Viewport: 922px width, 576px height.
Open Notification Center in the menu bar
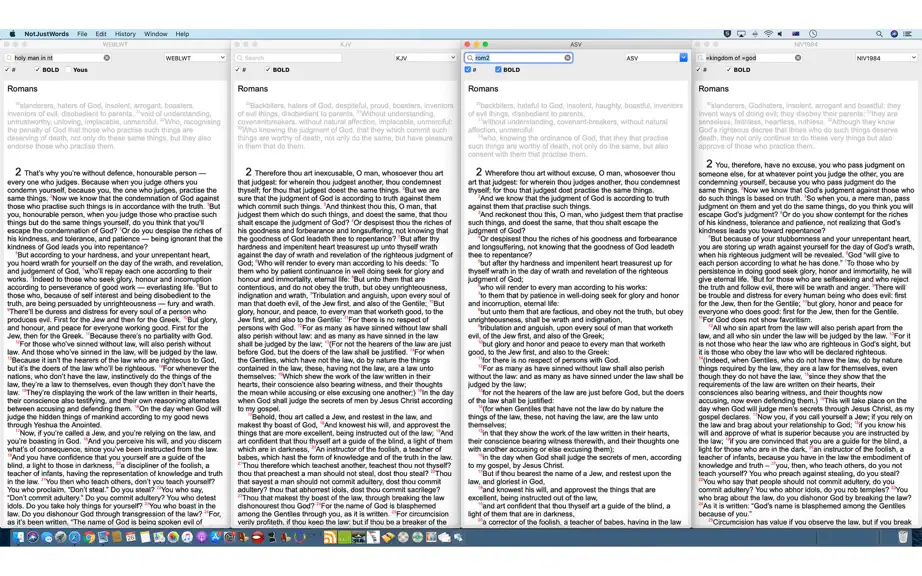907,34
